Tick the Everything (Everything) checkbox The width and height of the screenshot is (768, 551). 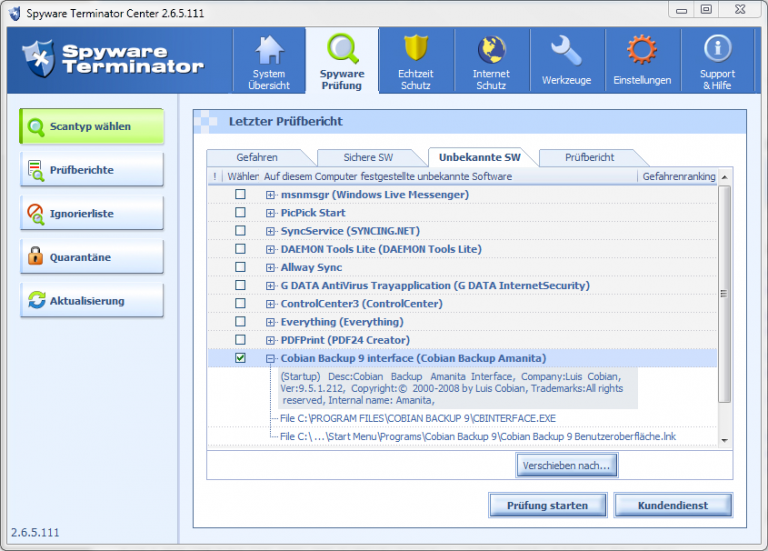coord(240,321)
